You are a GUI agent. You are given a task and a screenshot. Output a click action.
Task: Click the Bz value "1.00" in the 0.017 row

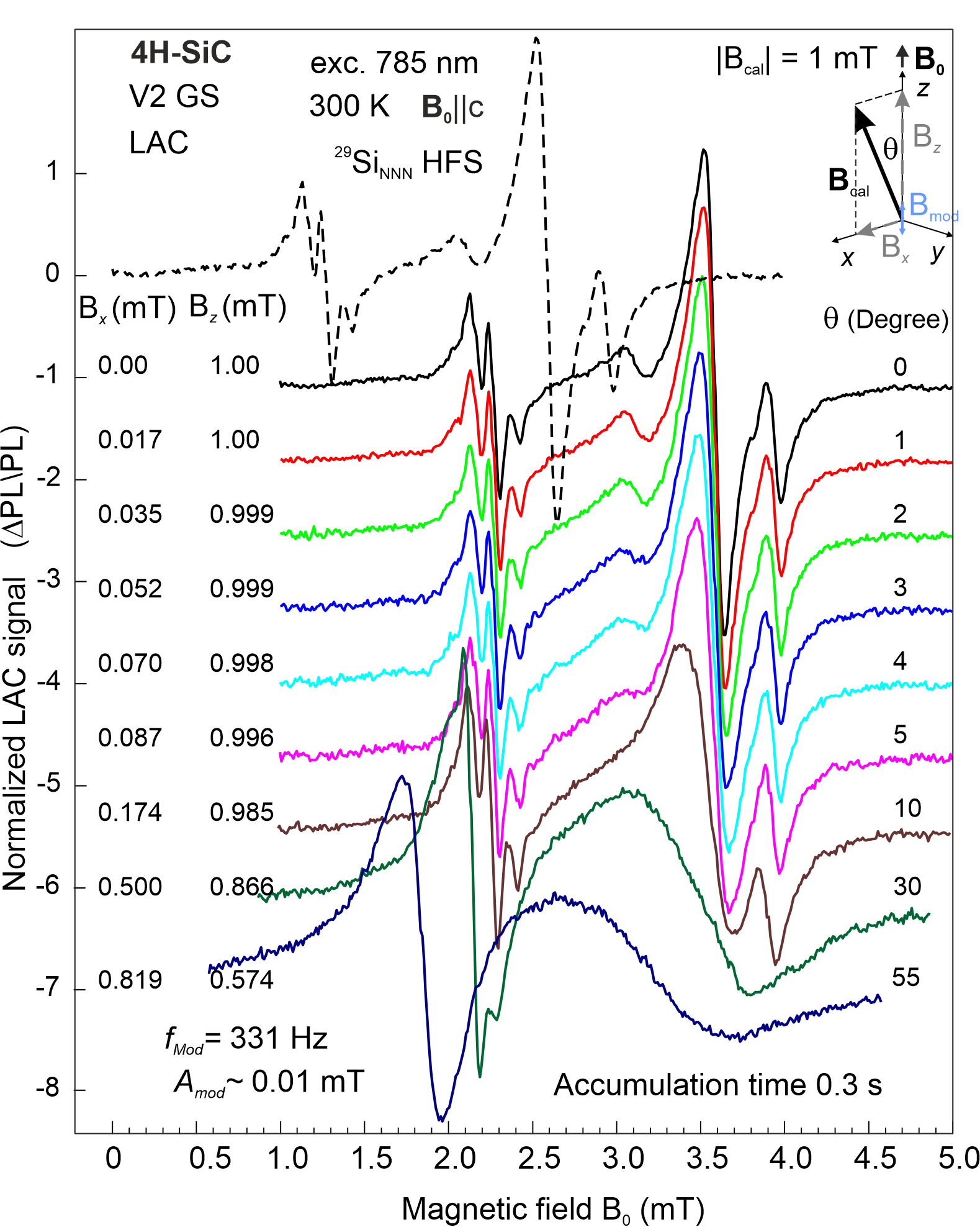[x=235, y=440]
